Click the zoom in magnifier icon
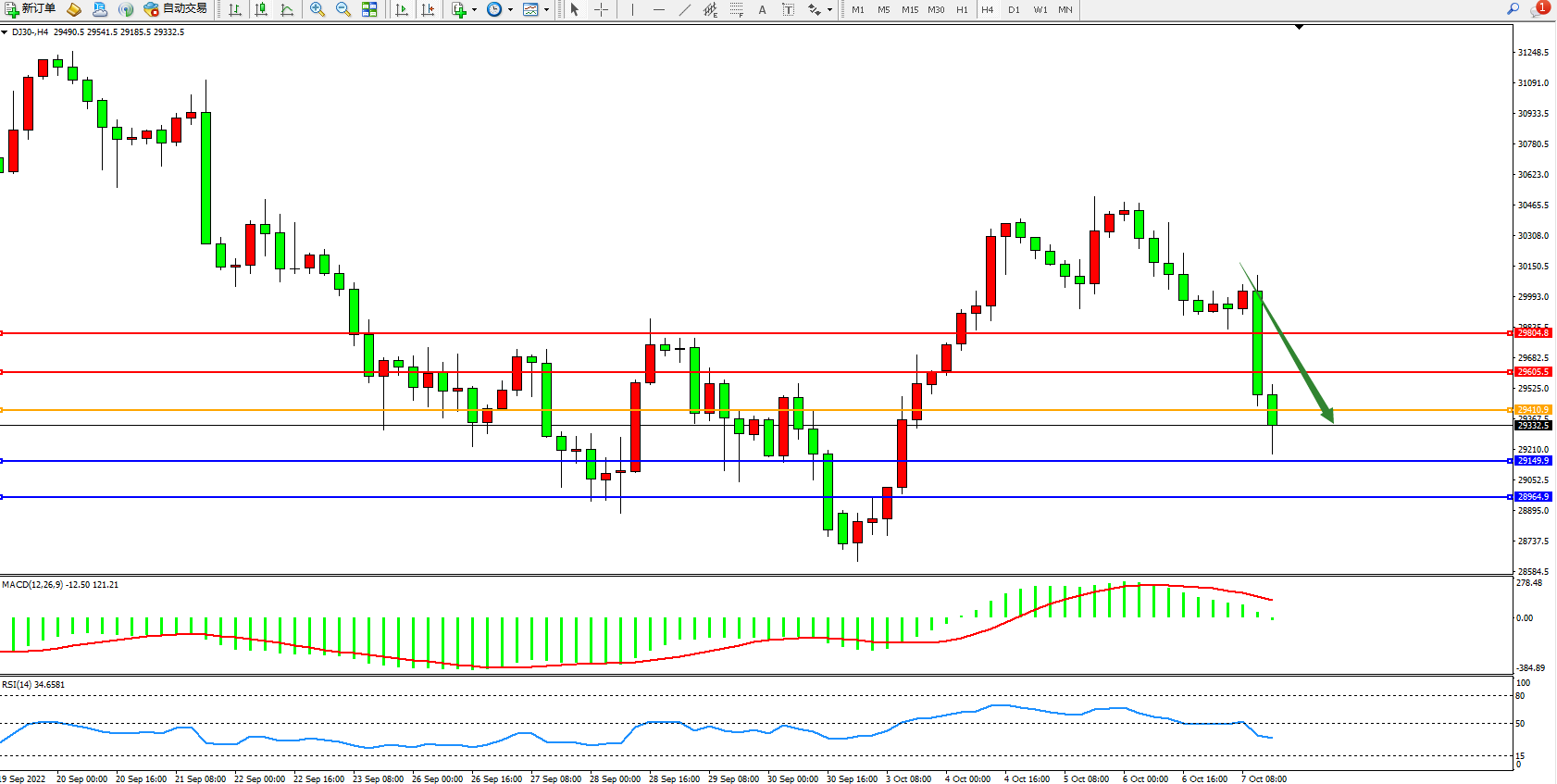 318,9
